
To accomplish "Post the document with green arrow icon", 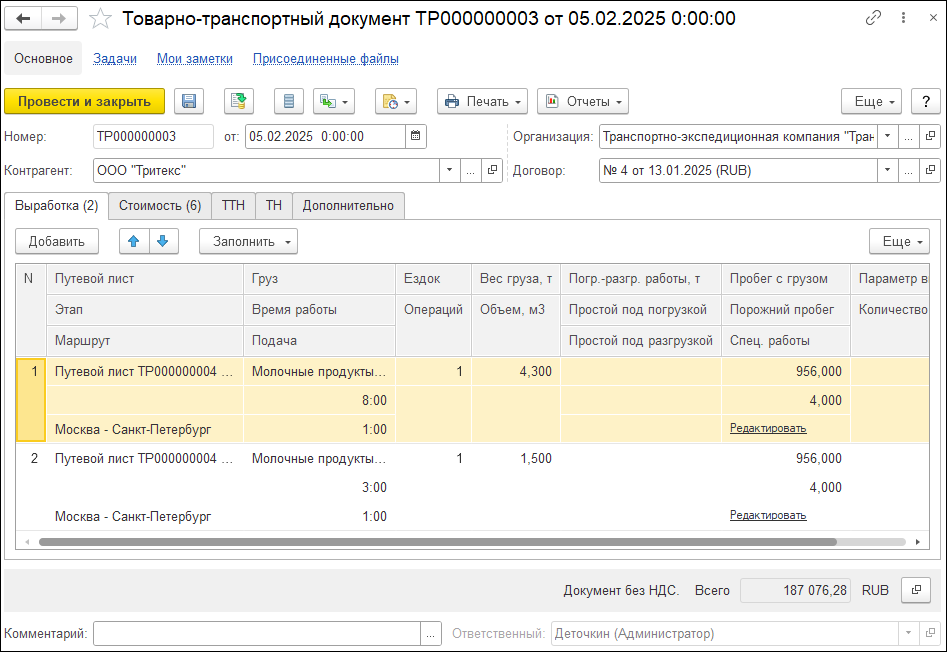I will click(x=239, y=101).
